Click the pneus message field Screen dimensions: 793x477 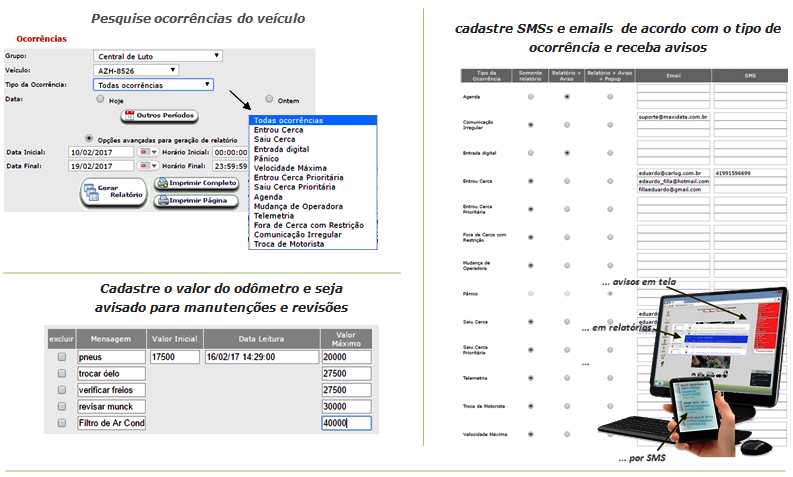click(x=111, y=357)
